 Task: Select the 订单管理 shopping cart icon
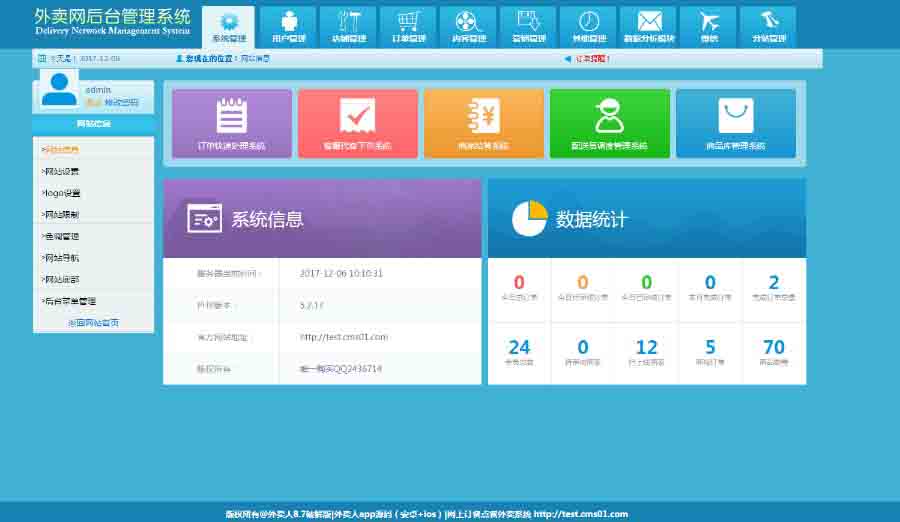408,26
